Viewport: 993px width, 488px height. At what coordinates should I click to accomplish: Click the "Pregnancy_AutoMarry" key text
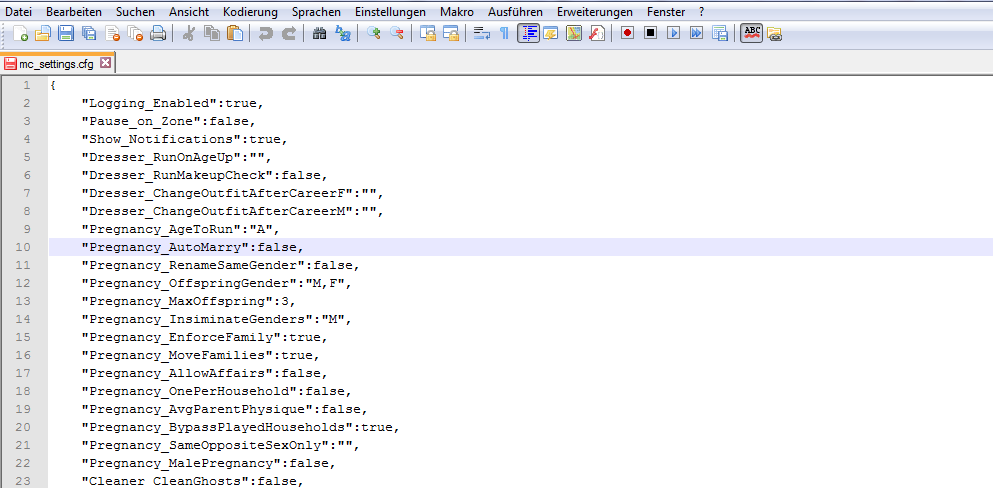coord(166,247)
